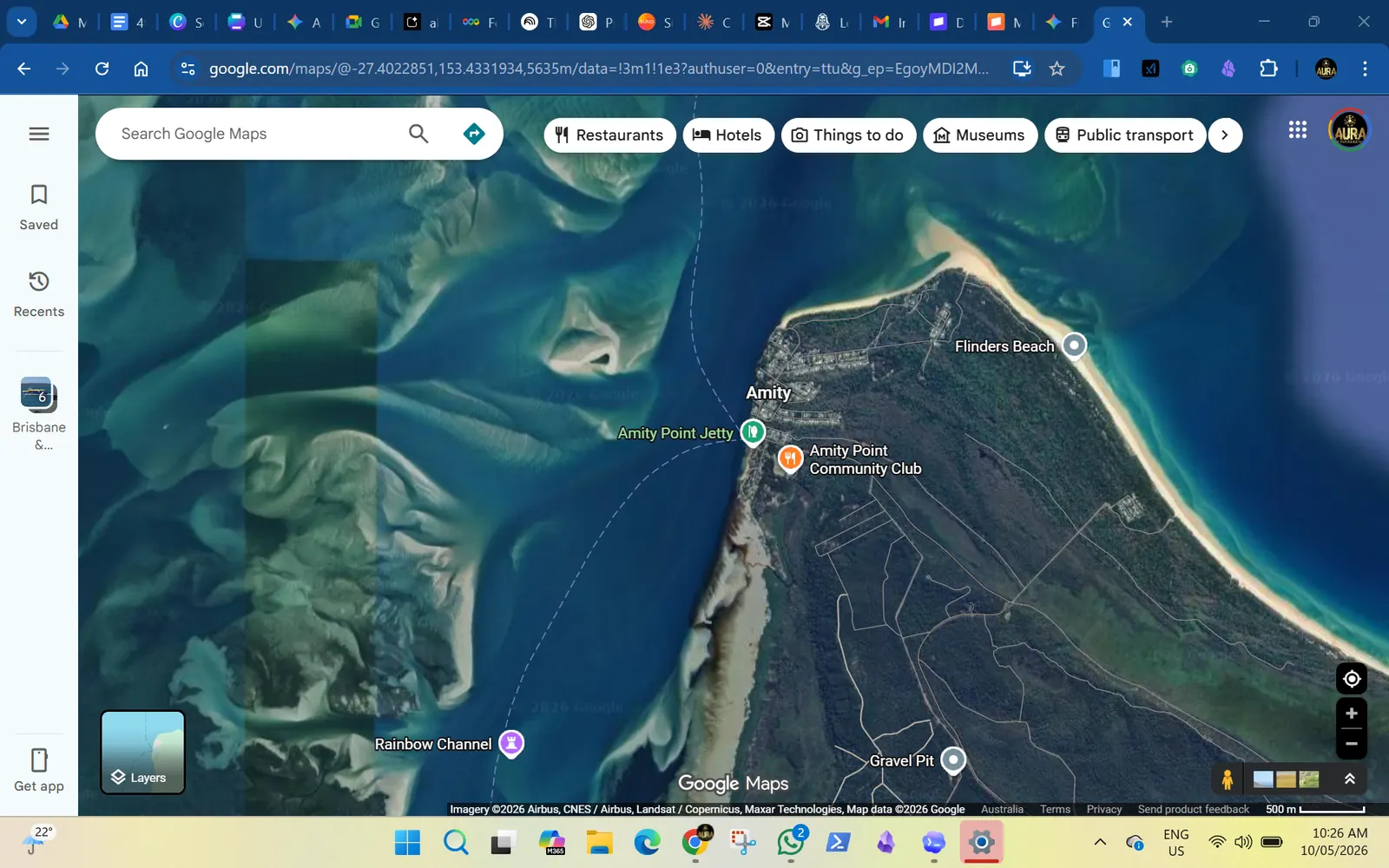Image resolution: width=1389 pixels, height=868 pixels.
Task: Zoom in on the map
Action: pyautogui.click(x=1352, y=713)
